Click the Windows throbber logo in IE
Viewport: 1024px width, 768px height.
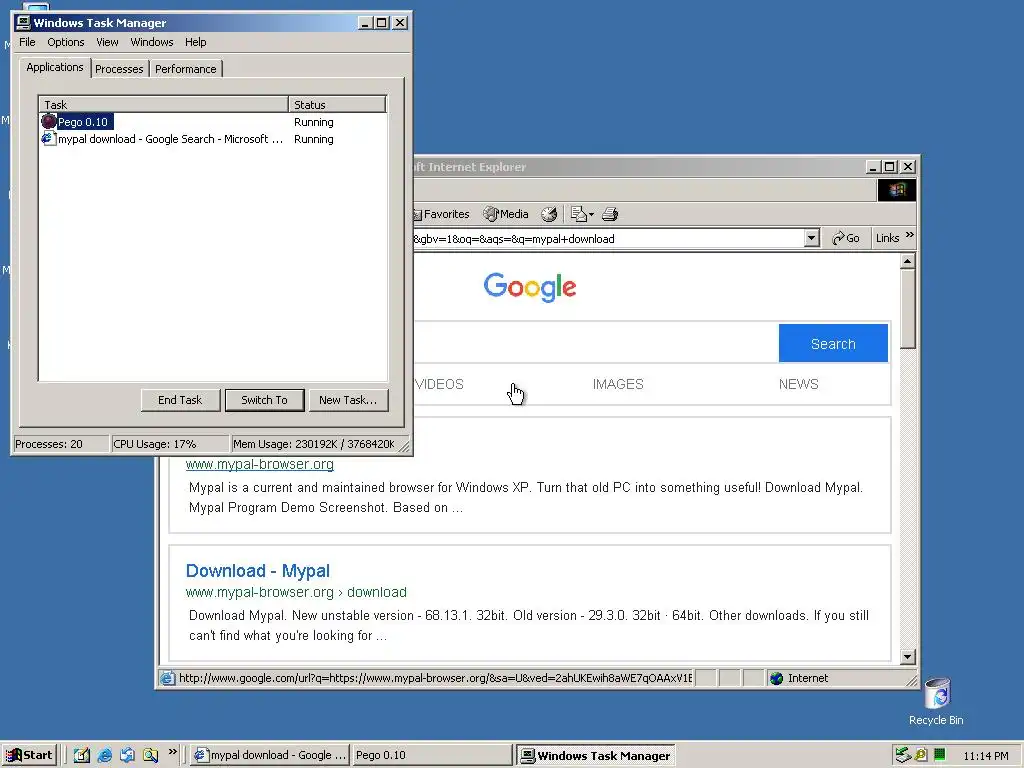click(x=897, y=190)
